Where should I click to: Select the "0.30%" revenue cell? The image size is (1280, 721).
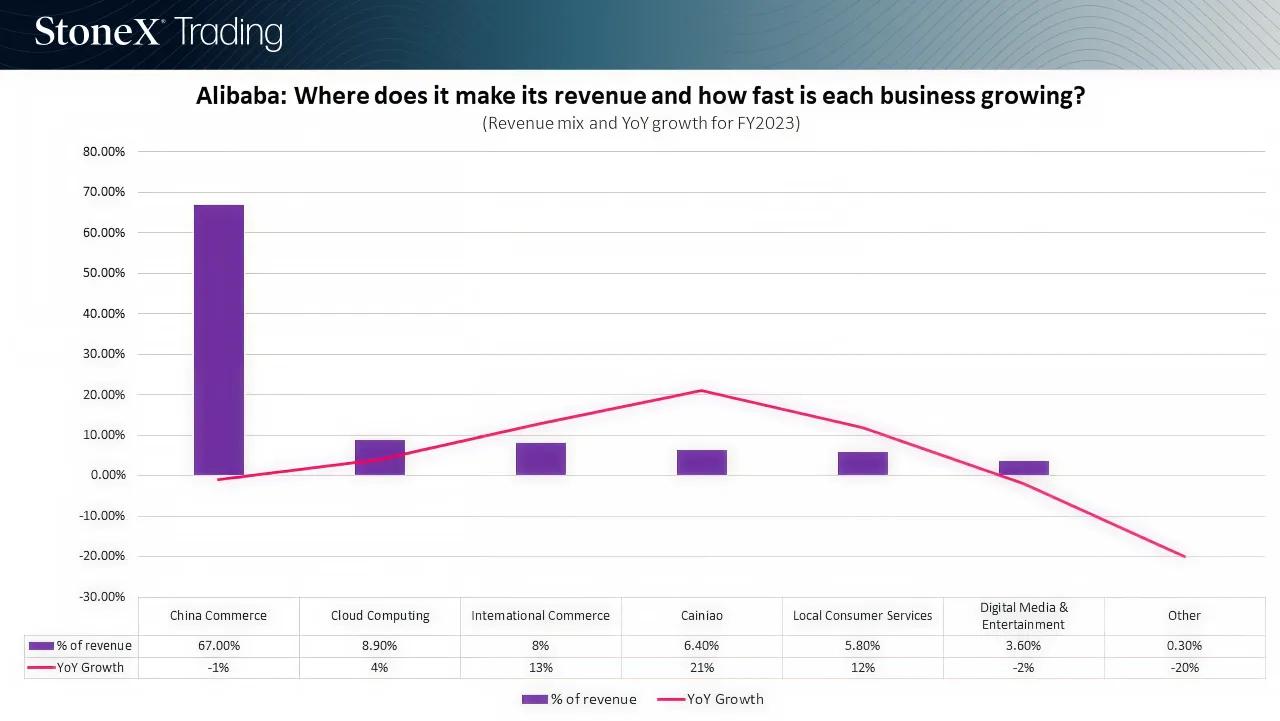point(1185,646)
